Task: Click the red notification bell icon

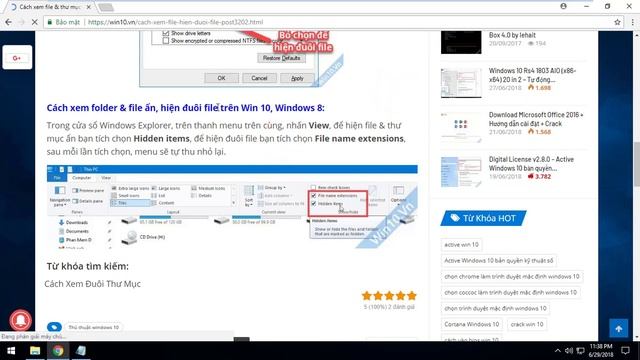Action: tap(20, 320)
